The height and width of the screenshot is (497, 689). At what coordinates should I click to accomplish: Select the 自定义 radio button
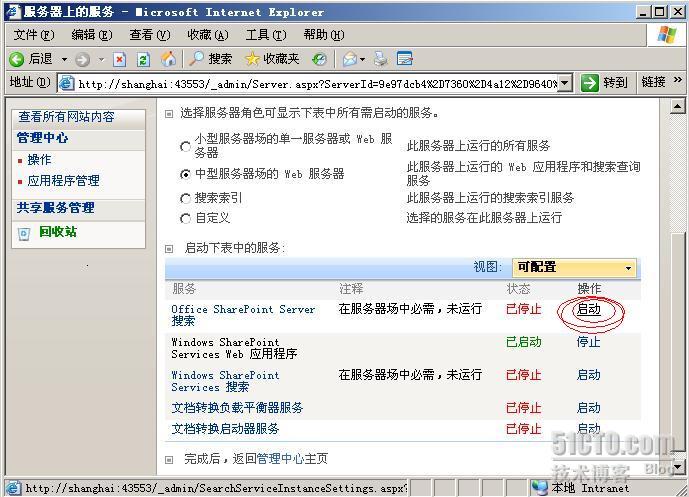pos(185,218)
